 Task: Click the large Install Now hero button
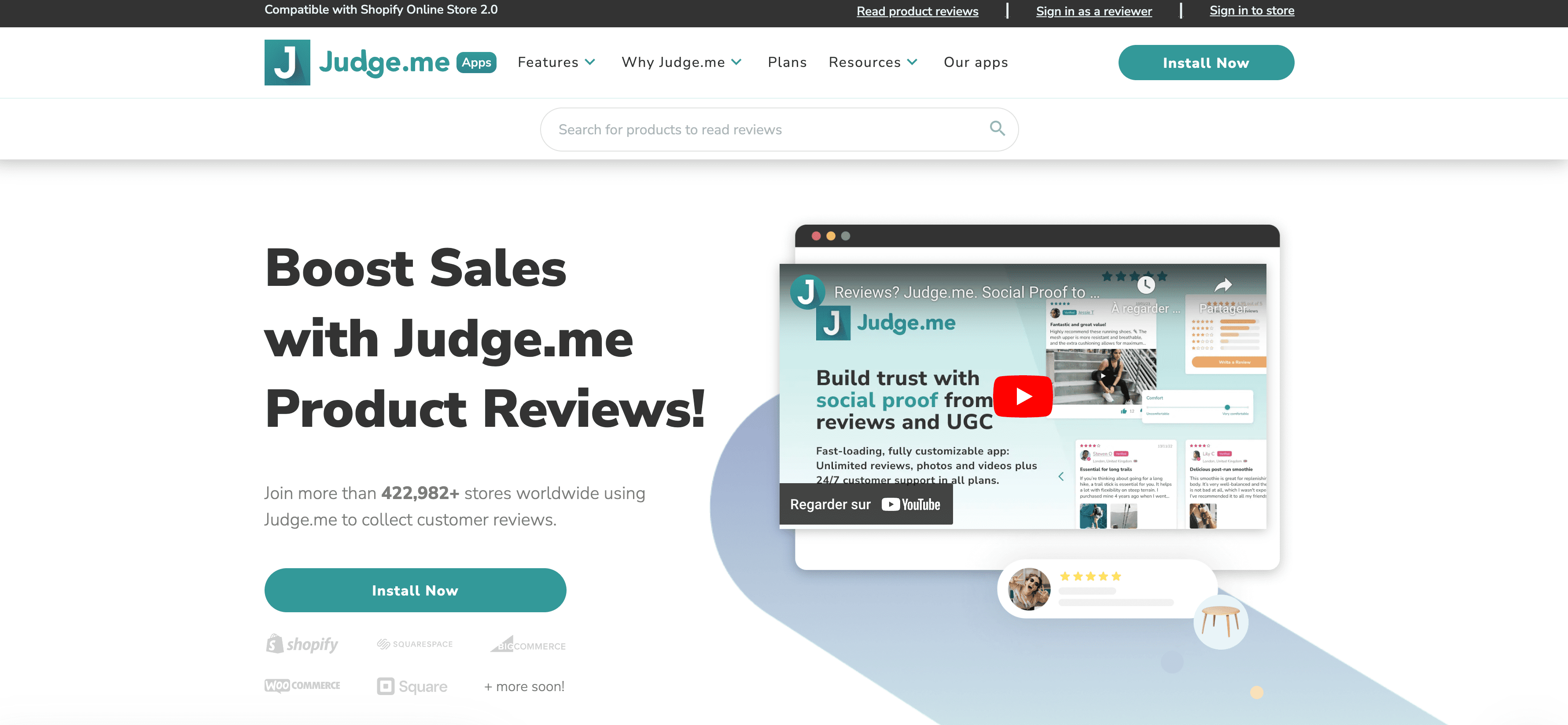415,590
